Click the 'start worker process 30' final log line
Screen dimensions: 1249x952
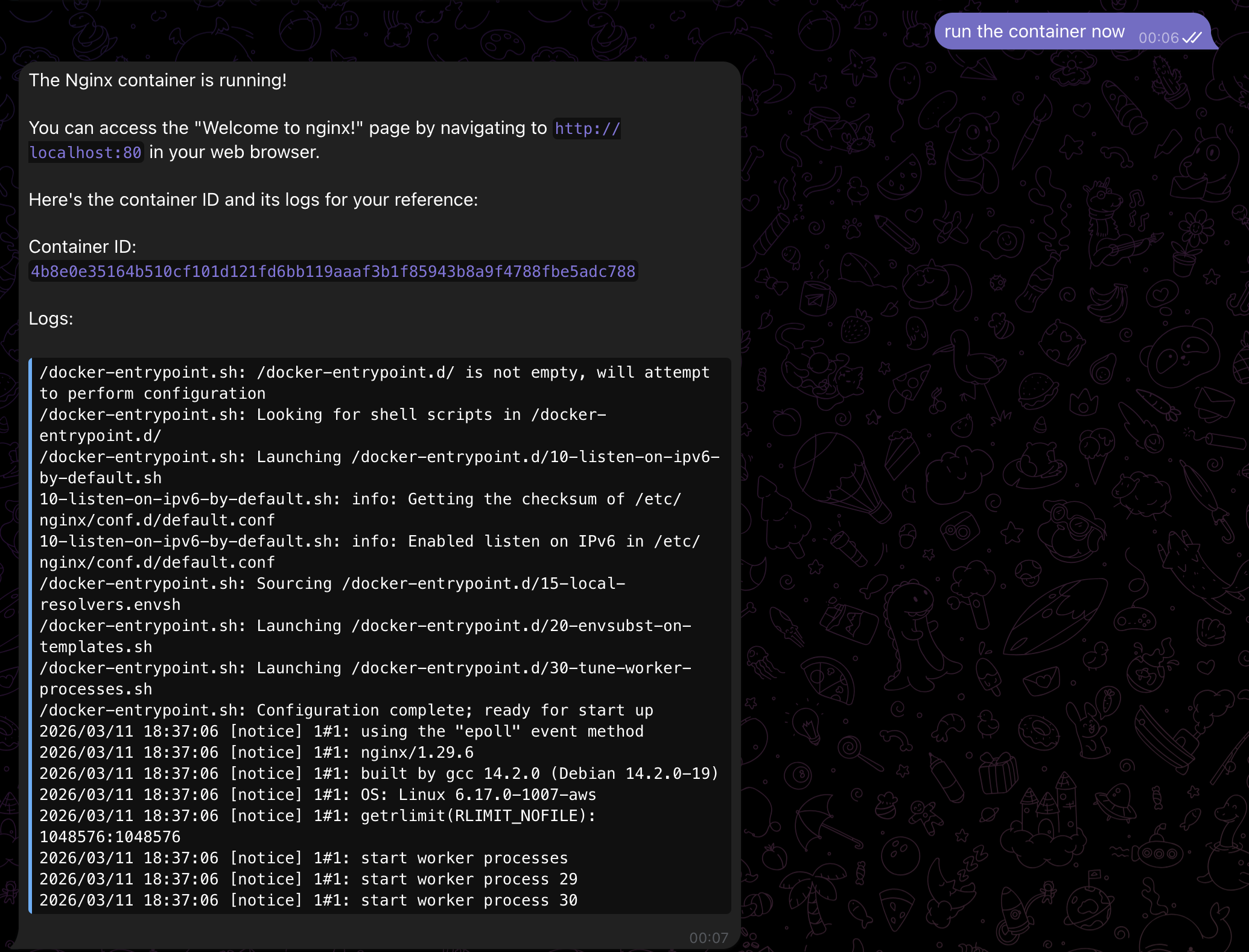(x=308, y=900)
